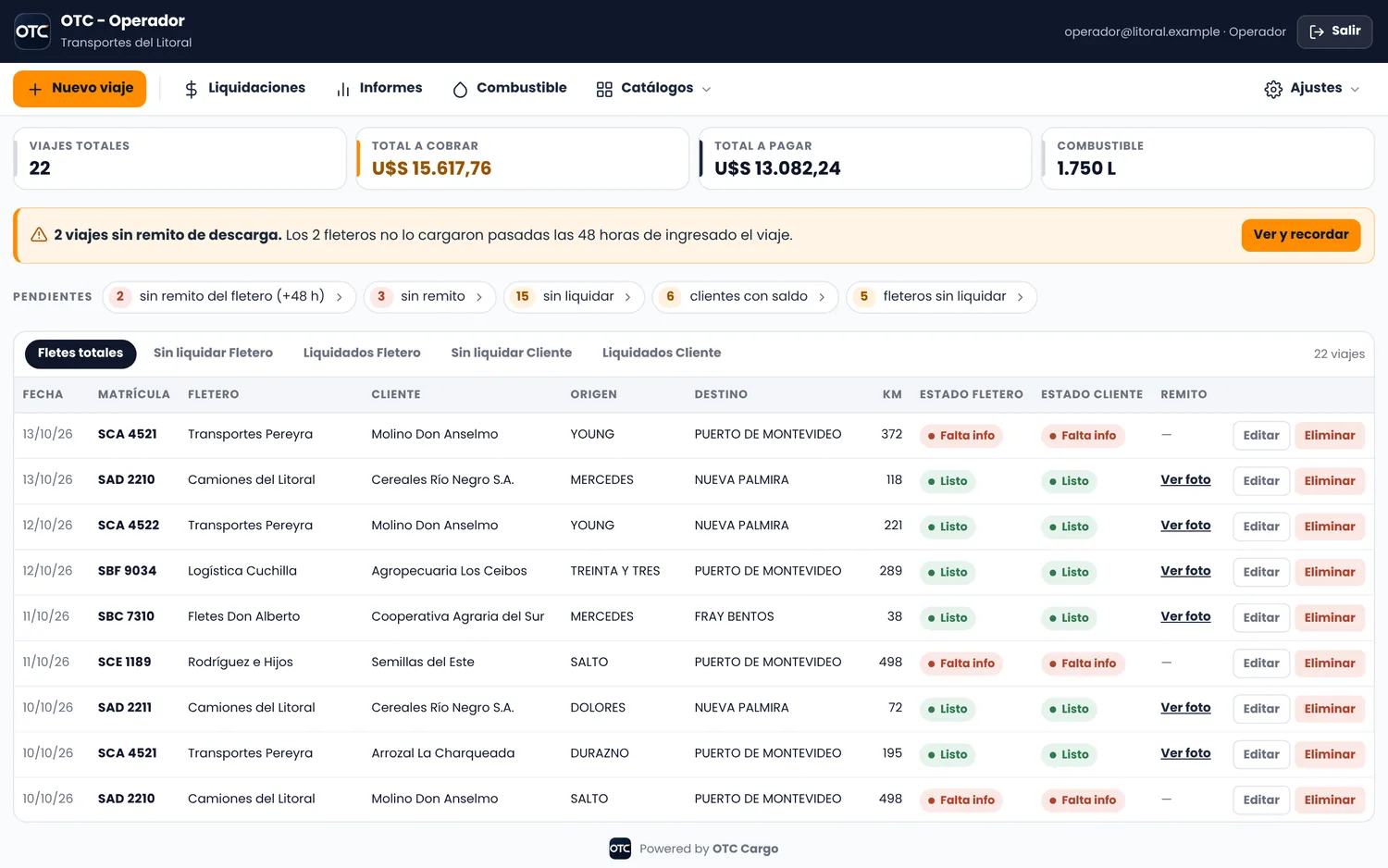Click the warning triangle in the alert banner

pyautogui.click(x=39, y=235)
